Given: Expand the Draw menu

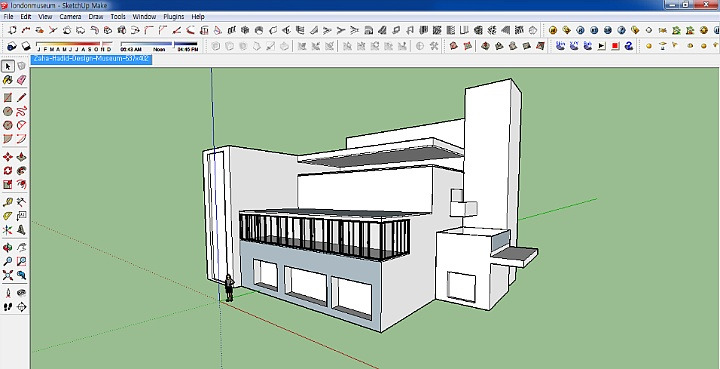Looking at the screenshot, I should pyautogui.click(x=96, y=17).
